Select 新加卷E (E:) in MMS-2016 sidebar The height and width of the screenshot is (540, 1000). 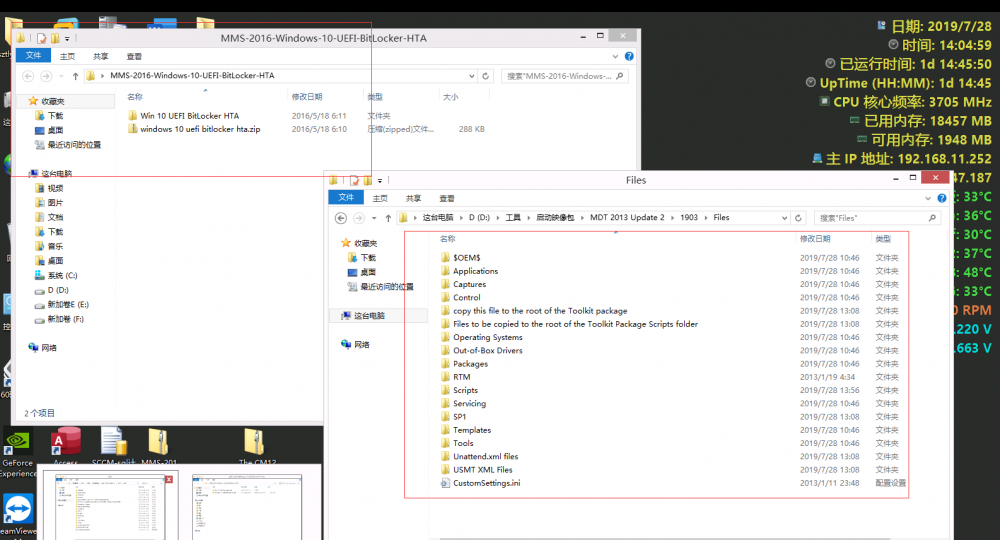click(x=62, y=305)
